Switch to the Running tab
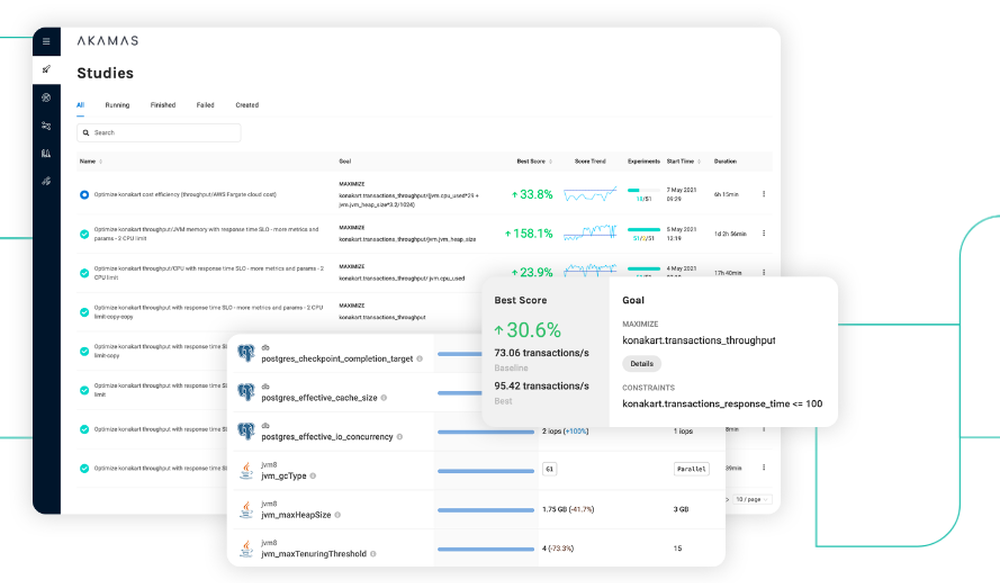Screen dimensions: 1000x583 tap(117, 105)
